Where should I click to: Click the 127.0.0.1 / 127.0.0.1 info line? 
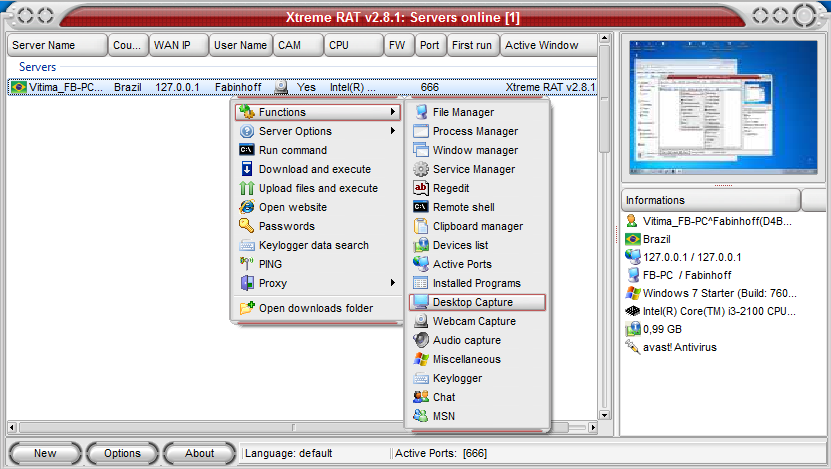click(x=684, y=257)
